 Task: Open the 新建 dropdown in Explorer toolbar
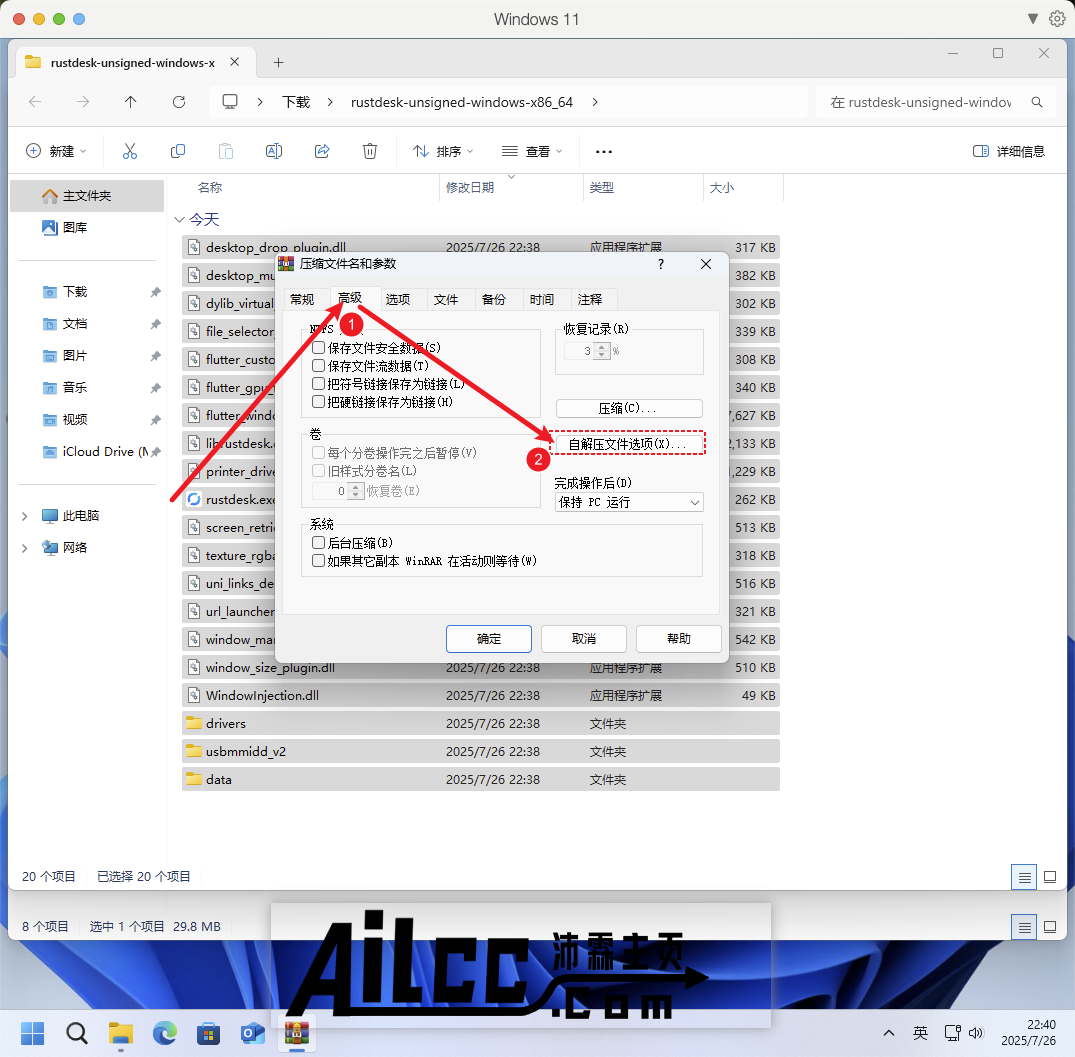57,151
